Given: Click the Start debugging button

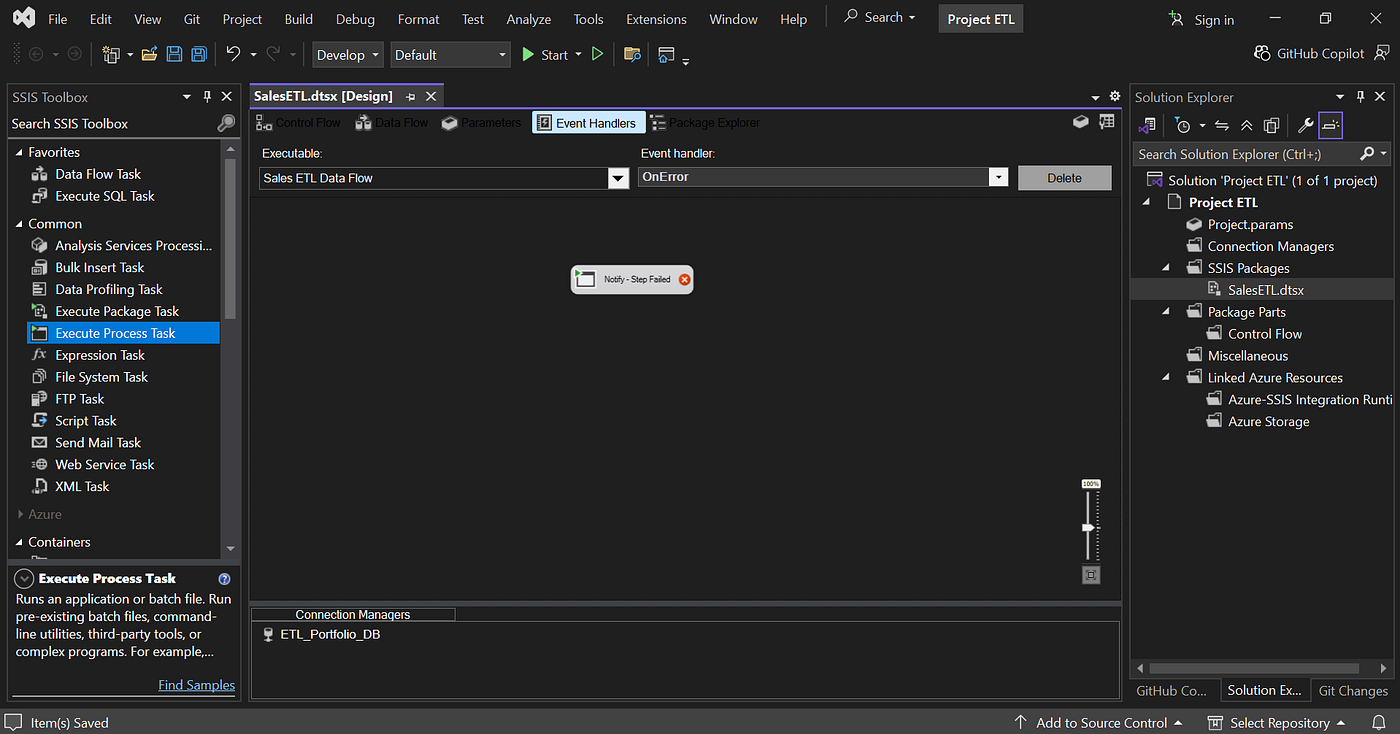Looking at the screenshot, I should [x=545, y=55].
